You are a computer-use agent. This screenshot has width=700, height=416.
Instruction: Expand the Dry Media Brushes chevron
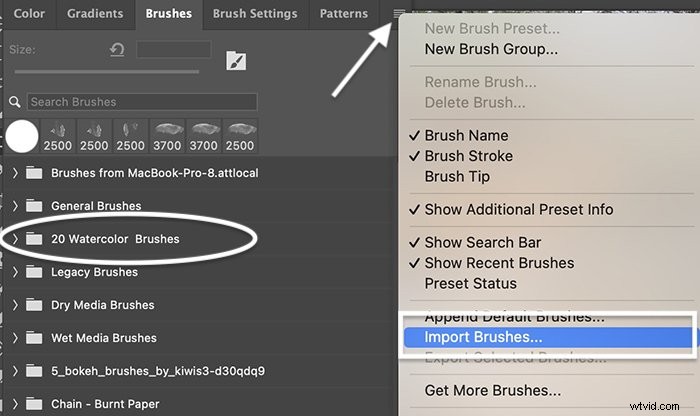point(15,305)
